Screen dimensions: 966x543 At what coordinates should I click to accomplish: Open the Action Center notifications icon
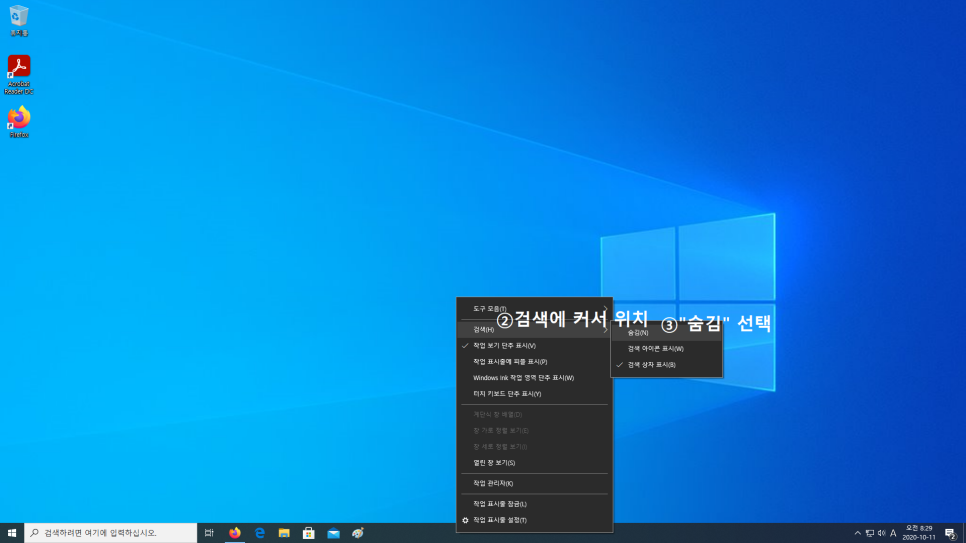point(951,534)
